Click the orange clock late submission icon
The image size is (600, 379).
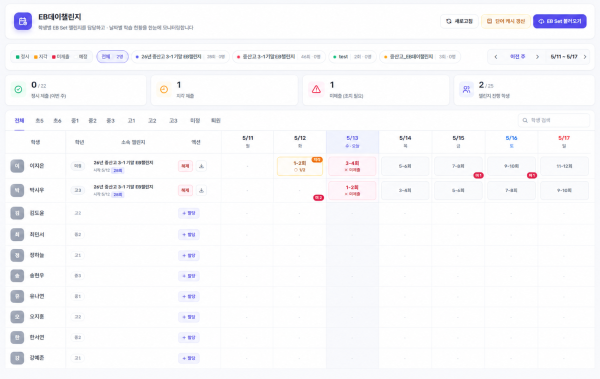164,89
